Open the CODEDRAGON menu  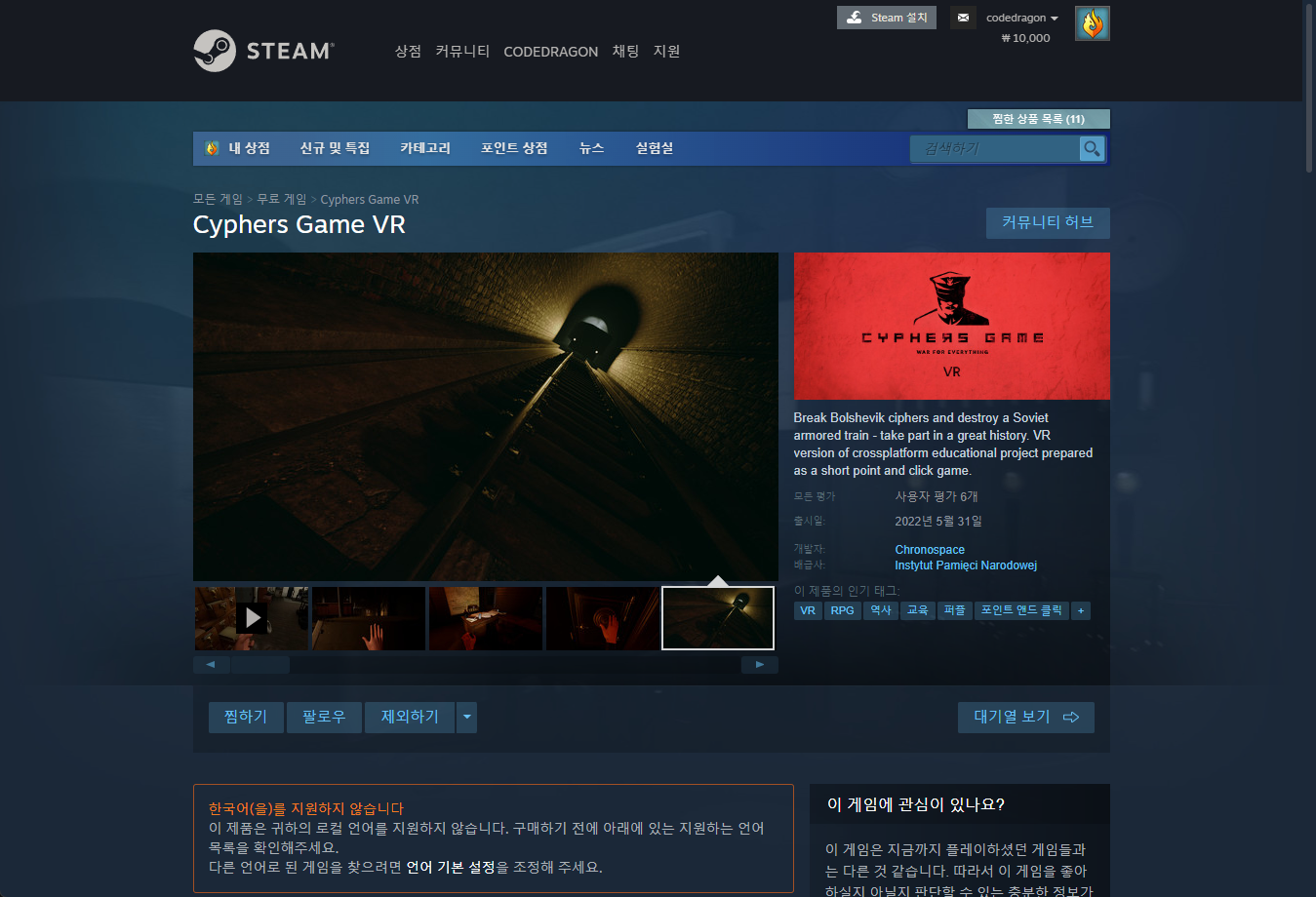[x=551, y=52]
